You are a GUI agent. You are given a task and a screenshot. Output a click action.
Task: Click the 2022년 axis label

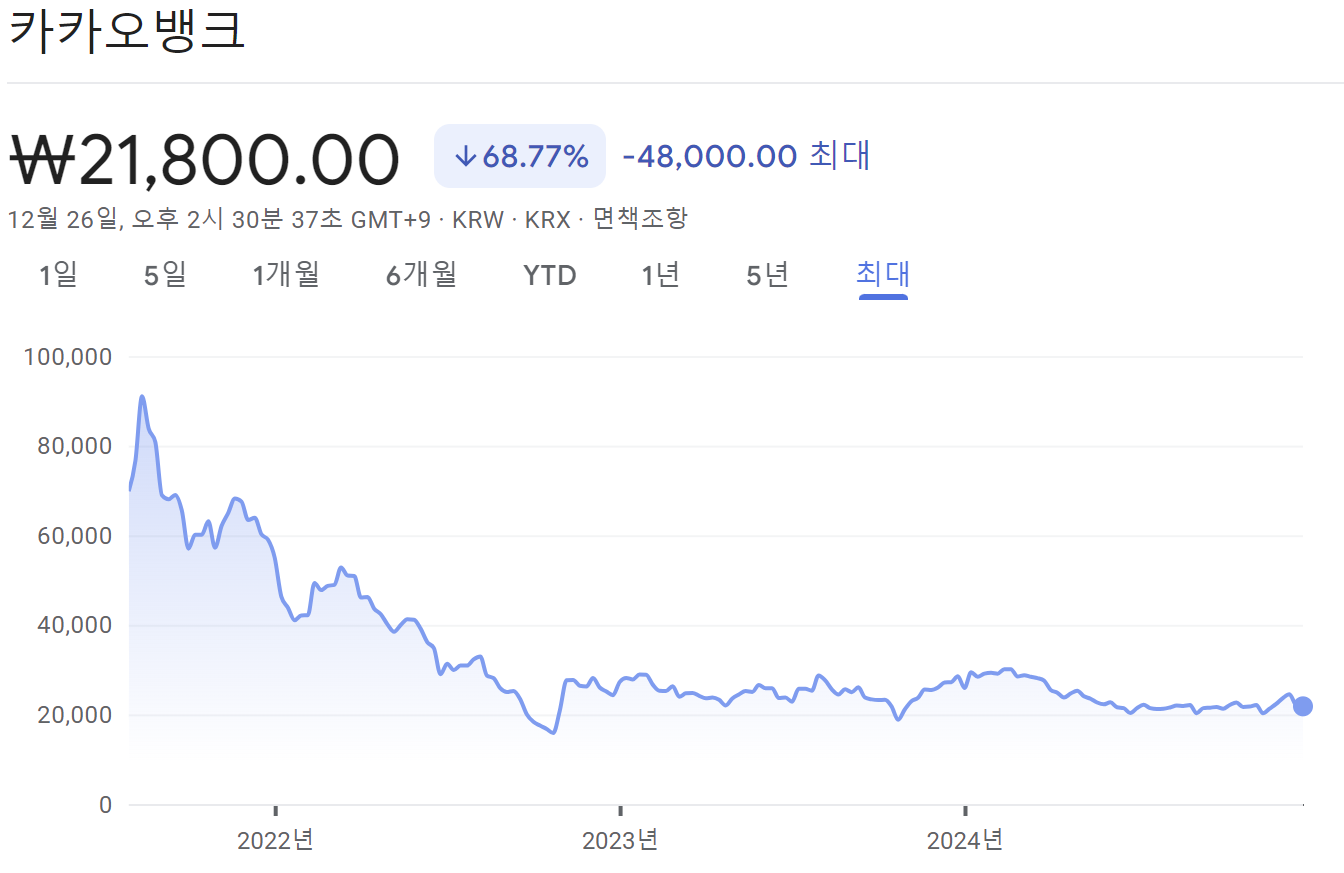tap(275, 840)
